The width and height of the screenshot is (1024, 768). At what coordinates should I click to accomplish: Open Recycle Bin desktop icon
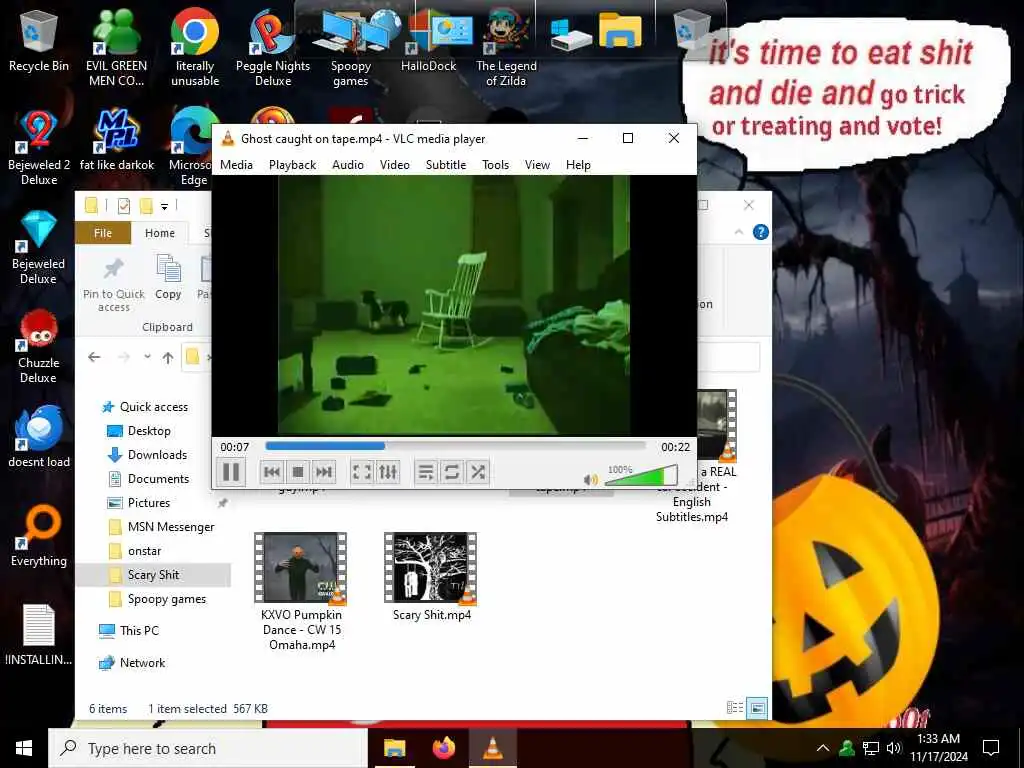(x=39, y=40)
